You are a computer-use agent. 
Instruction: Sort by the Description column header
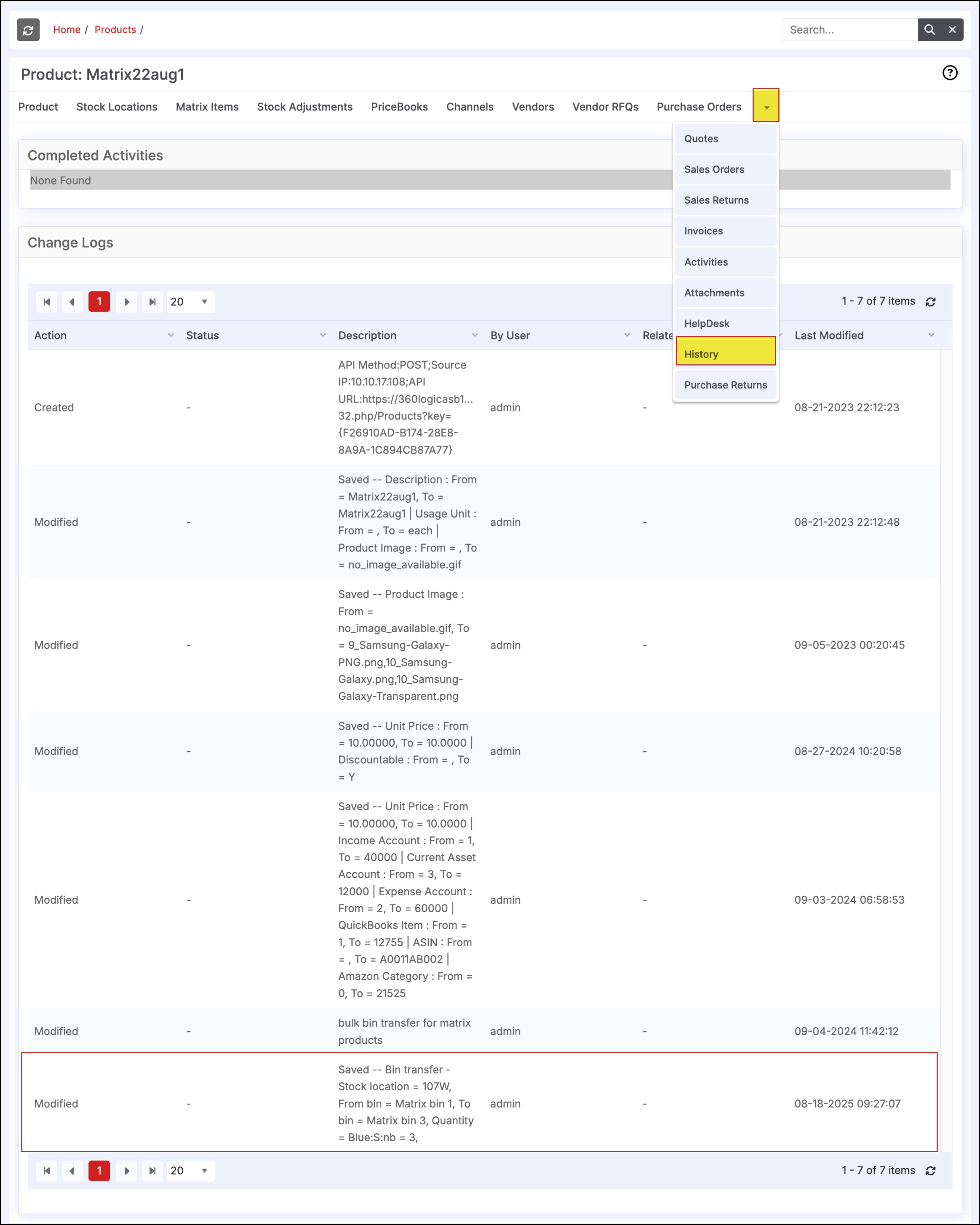[x=367, y=335]
